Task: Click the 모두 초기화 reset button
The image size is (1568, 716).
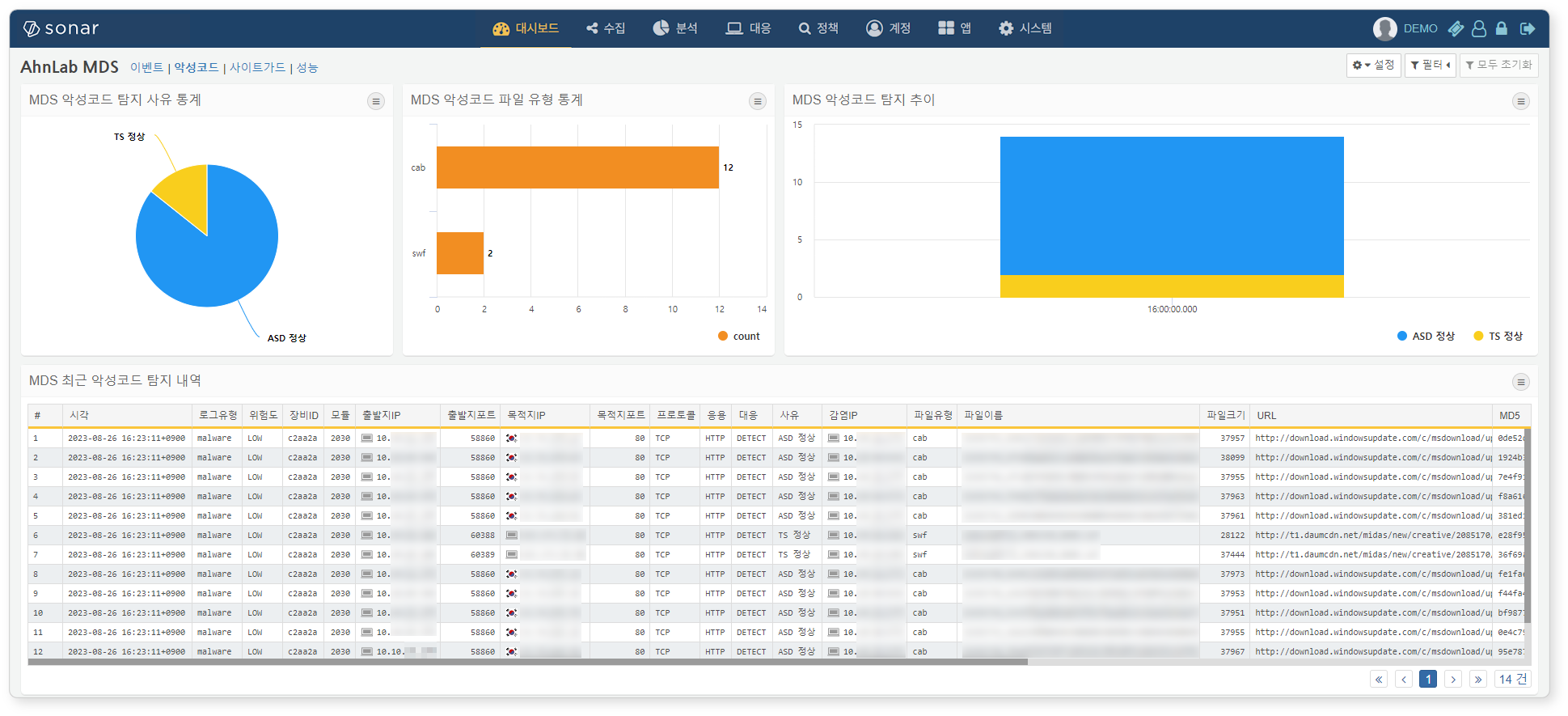Action: click(1498, 65)
